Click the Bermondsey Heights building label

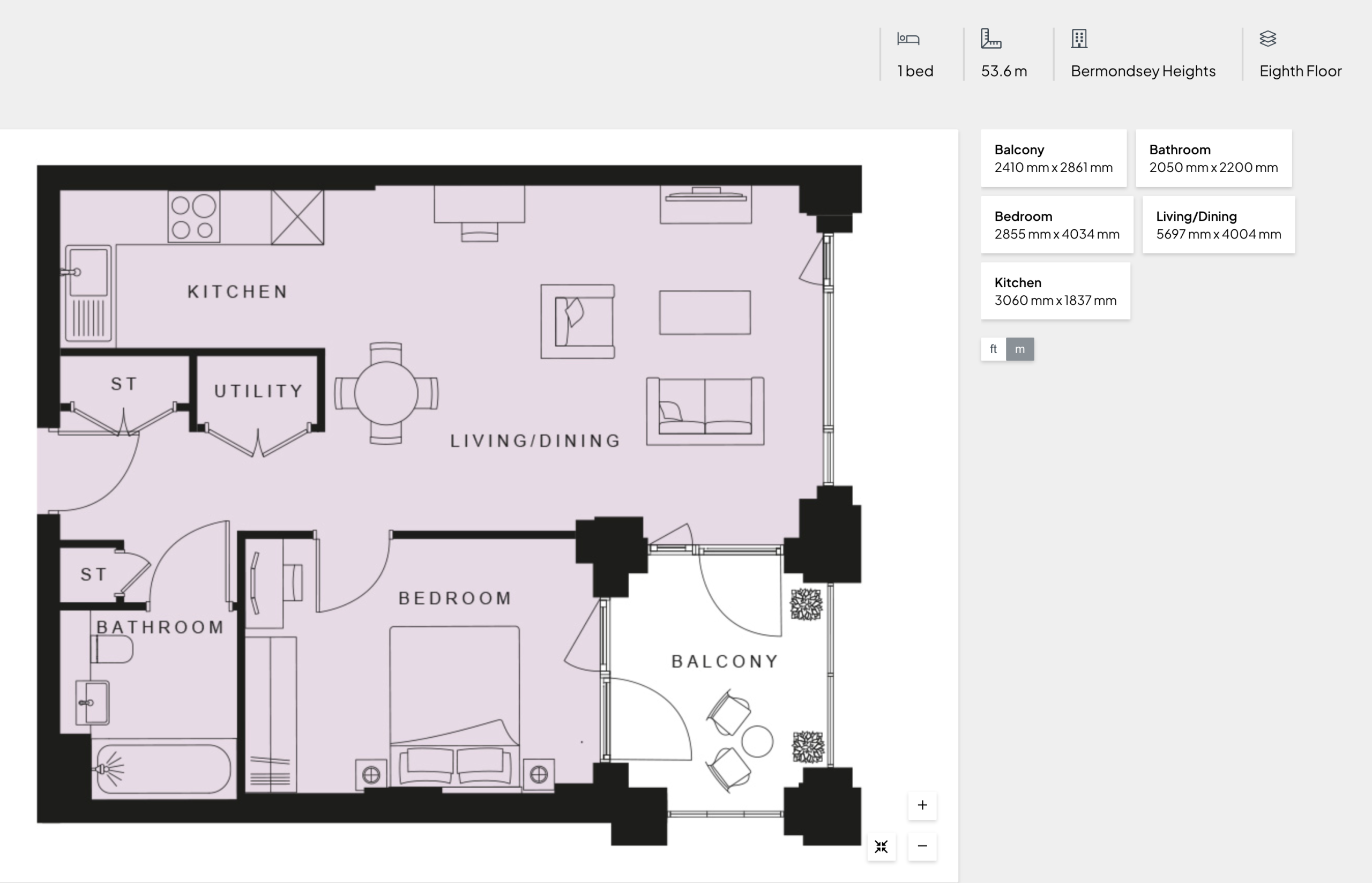pos(1143,71)
